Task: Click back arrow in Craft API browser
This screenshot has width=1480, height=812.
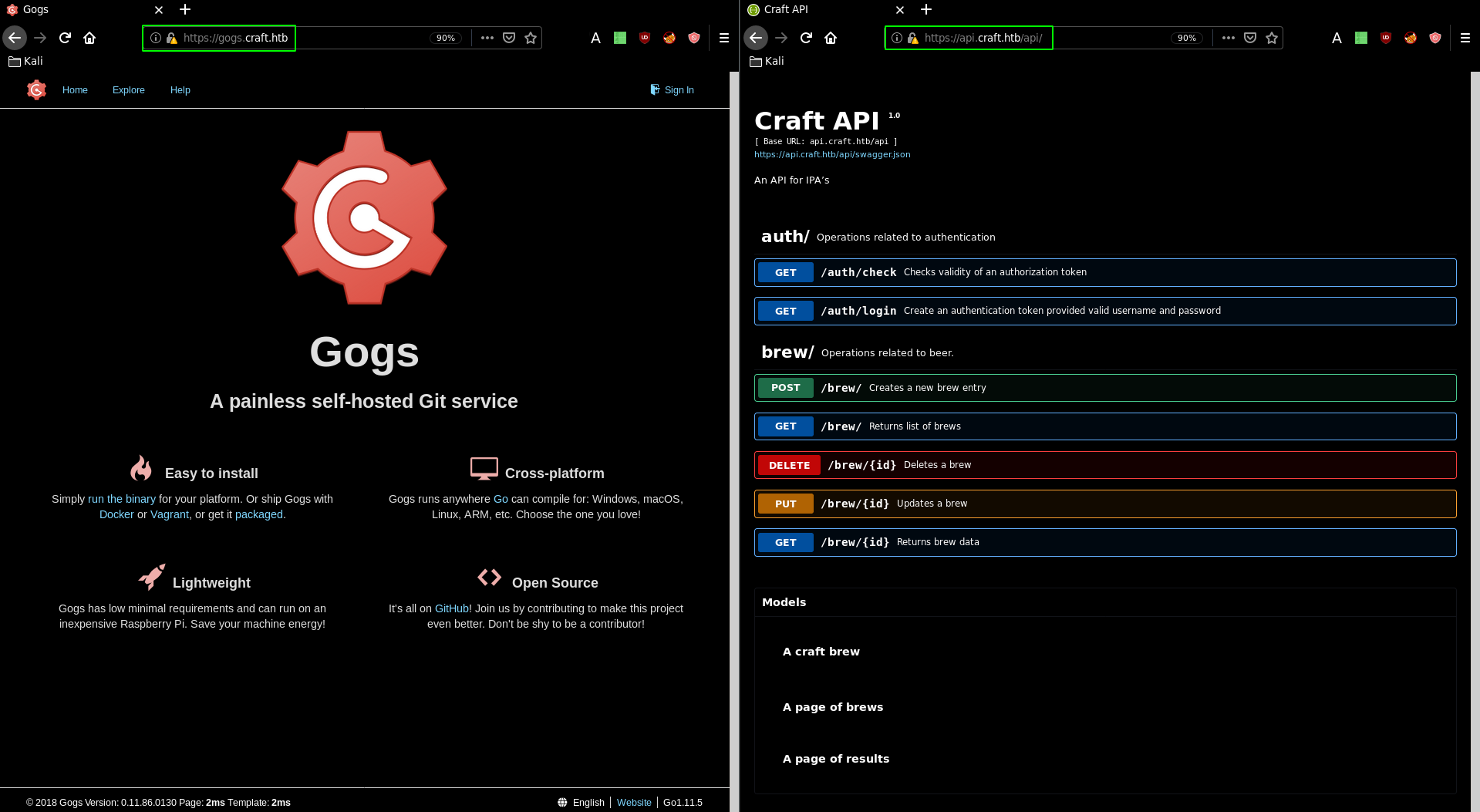Action: (x=756, y=38)
